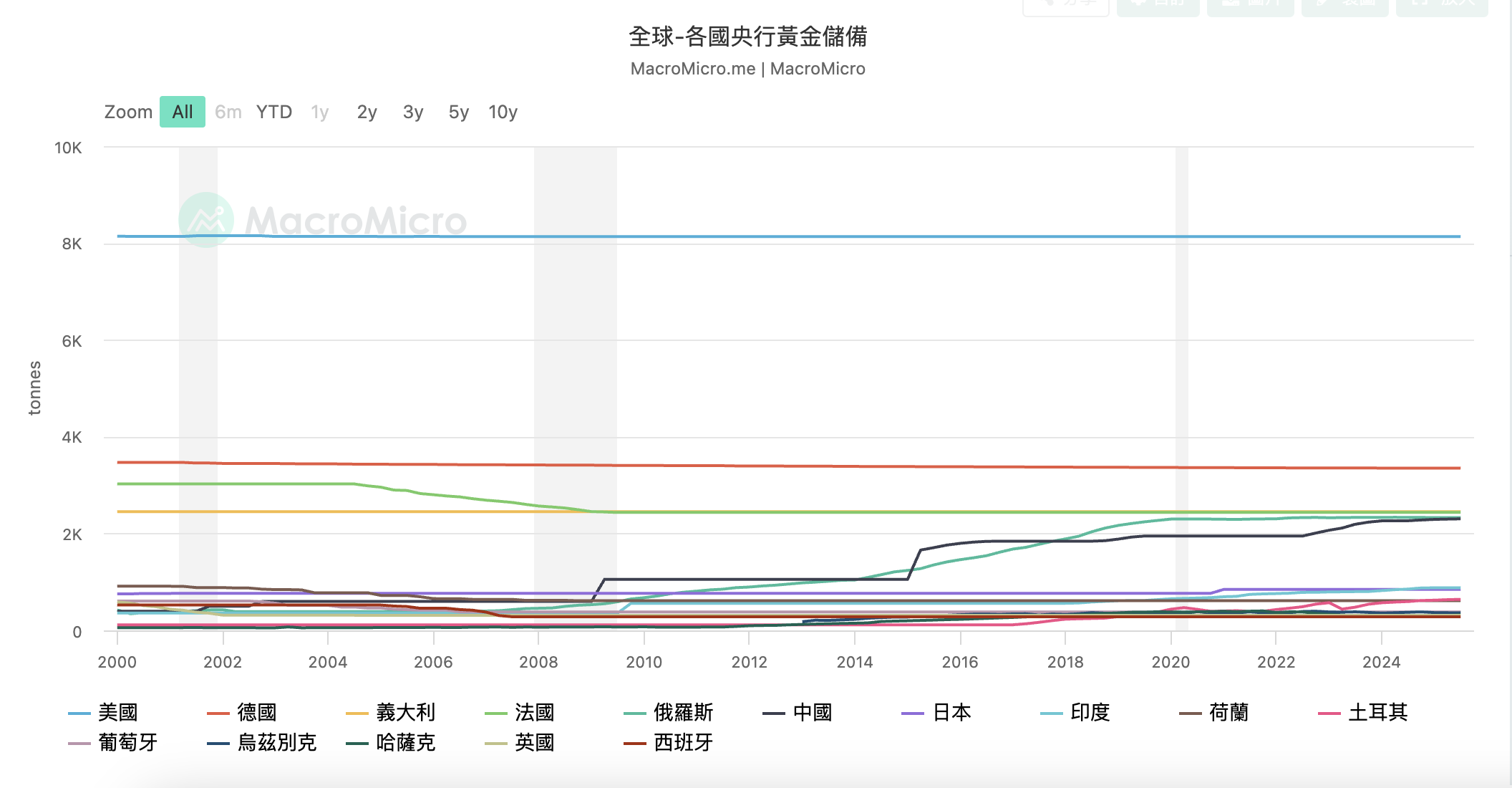Toggle 俄羅斯 legend entry
1512x788 pixels.
click(669, 713)
